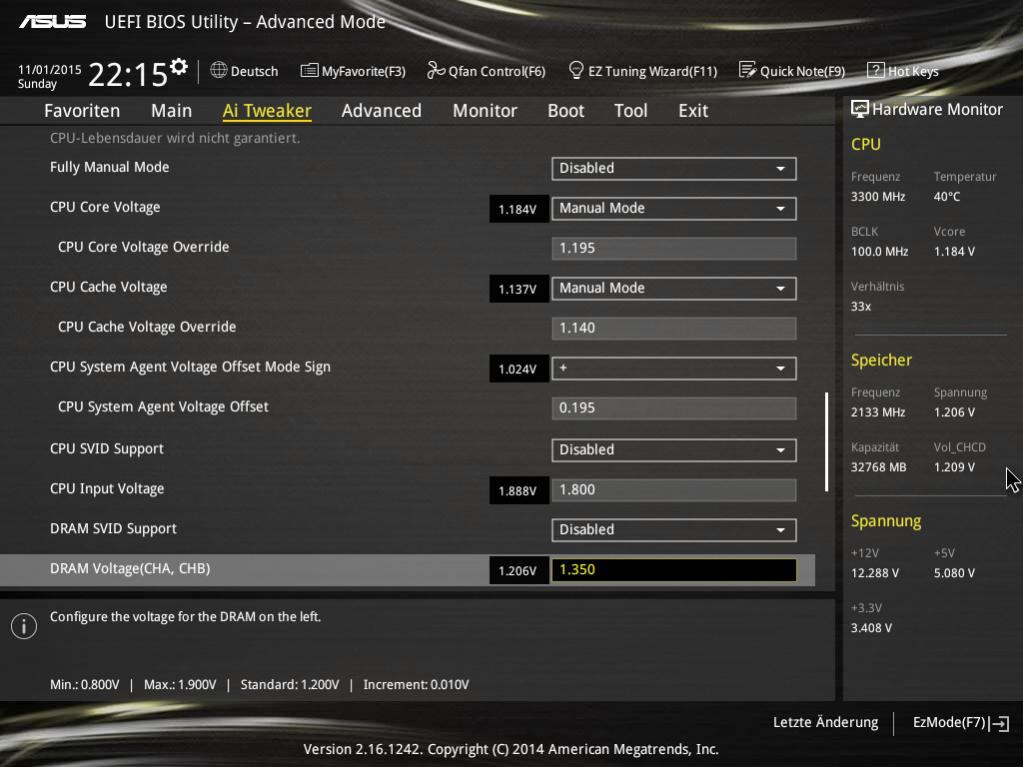Go to the Boot tab

click(x=566, y=111)
